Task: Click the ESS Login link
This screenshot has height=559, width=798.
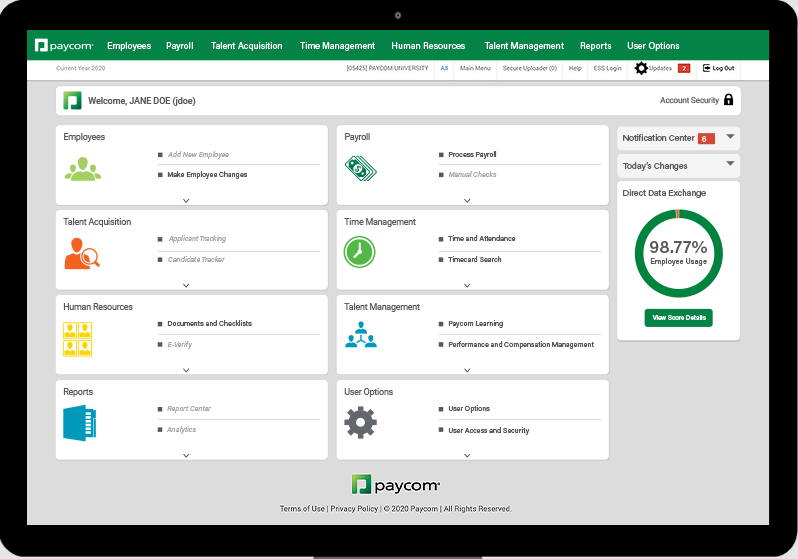Action: [607, 68]
